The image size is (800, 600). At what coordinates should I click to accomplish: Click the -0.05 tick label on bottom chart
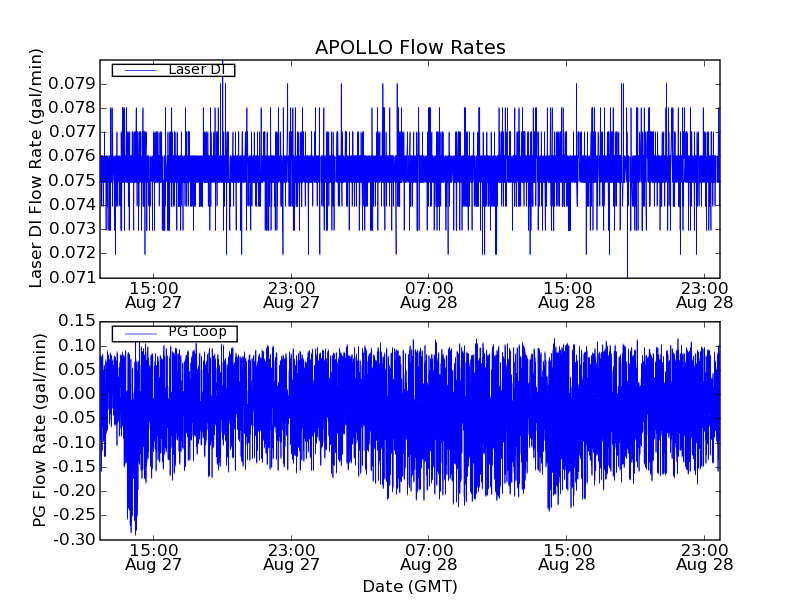click(74, 418)
